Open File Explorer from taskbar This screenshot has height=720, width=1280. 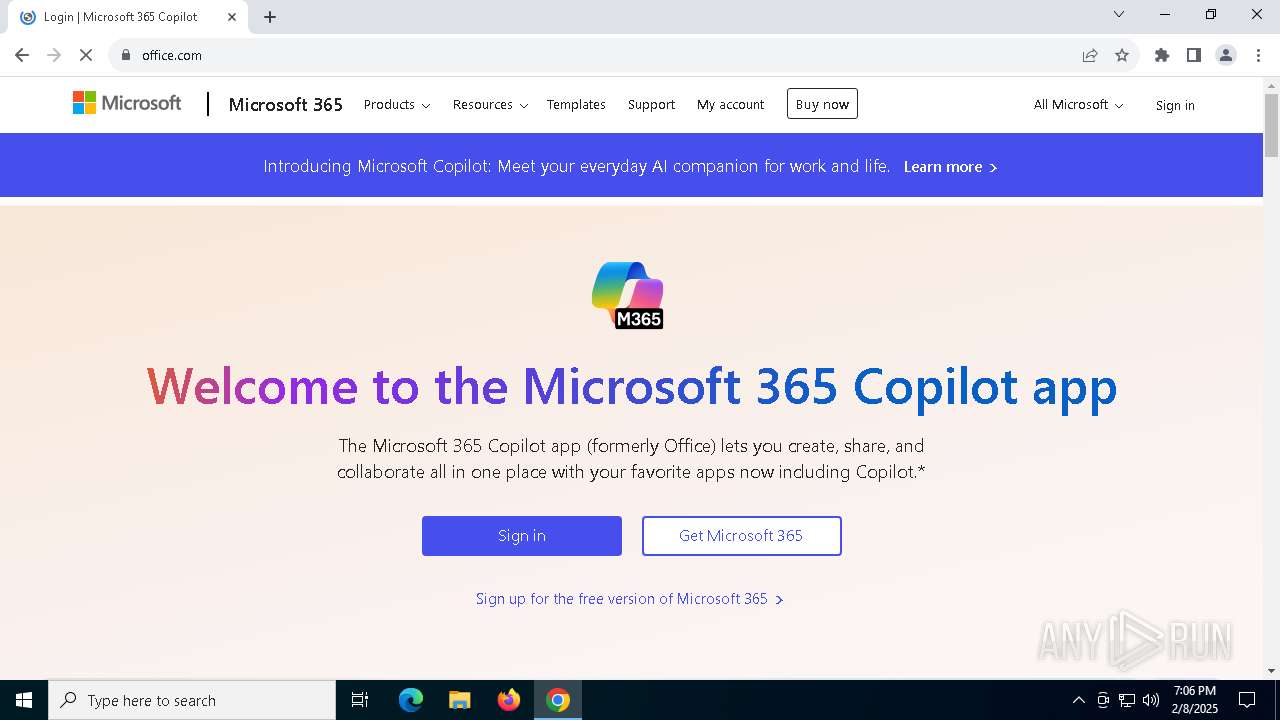click(459, 700)
